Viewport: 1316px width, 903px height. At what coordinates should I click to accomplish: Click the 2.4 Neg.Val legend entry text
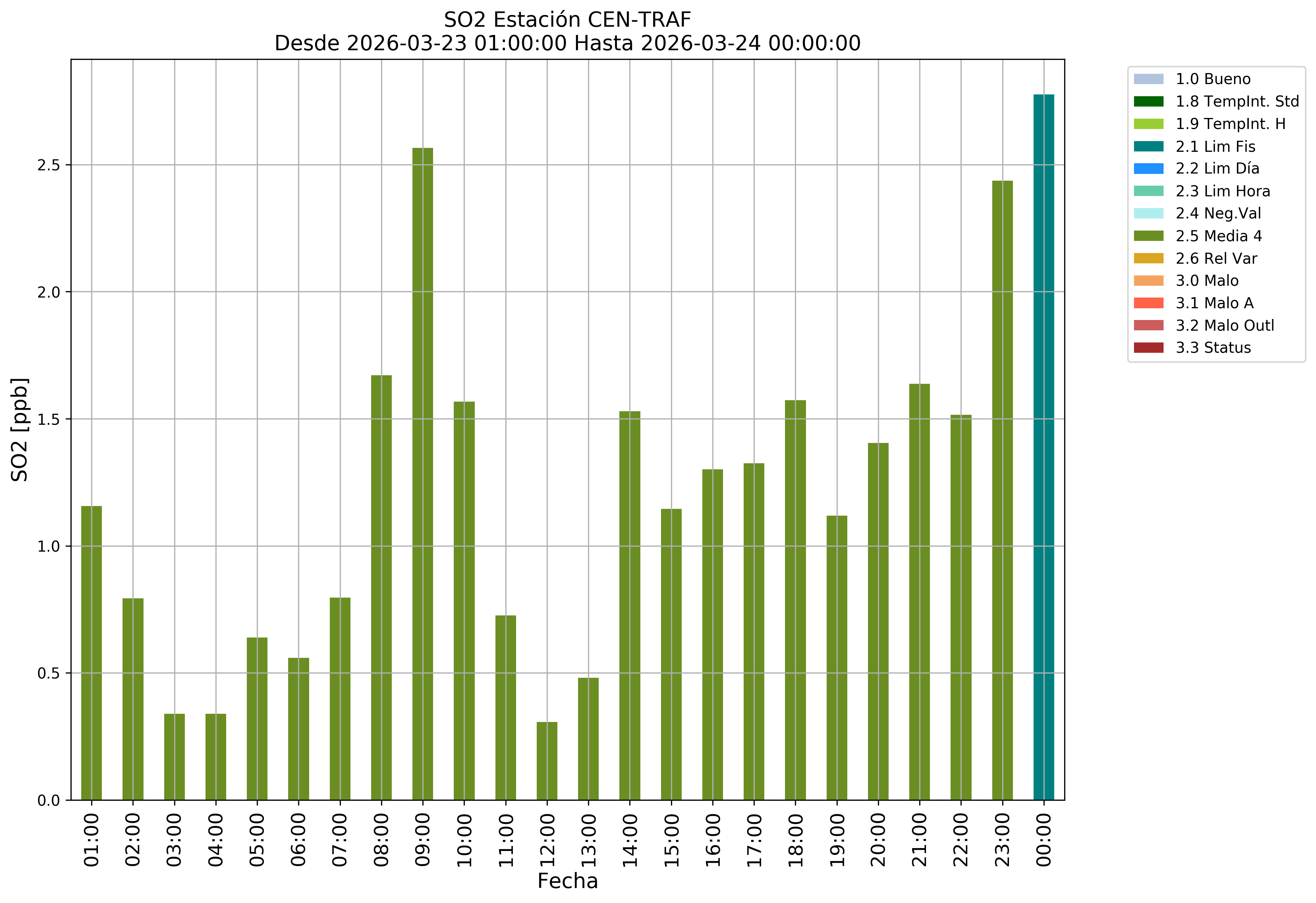1218,213
